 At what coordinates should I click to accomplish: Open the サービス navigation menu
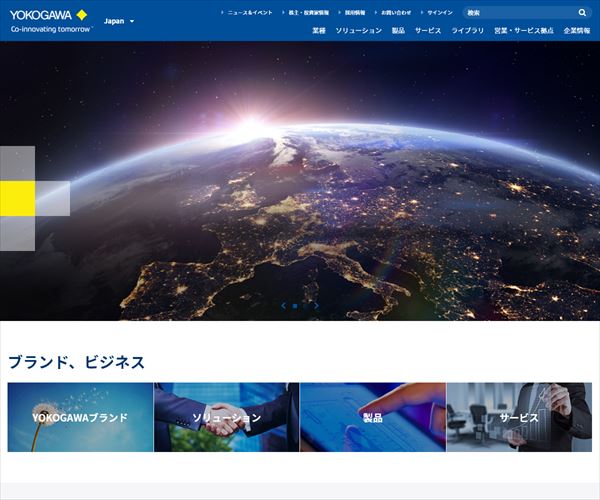[428, 31]
